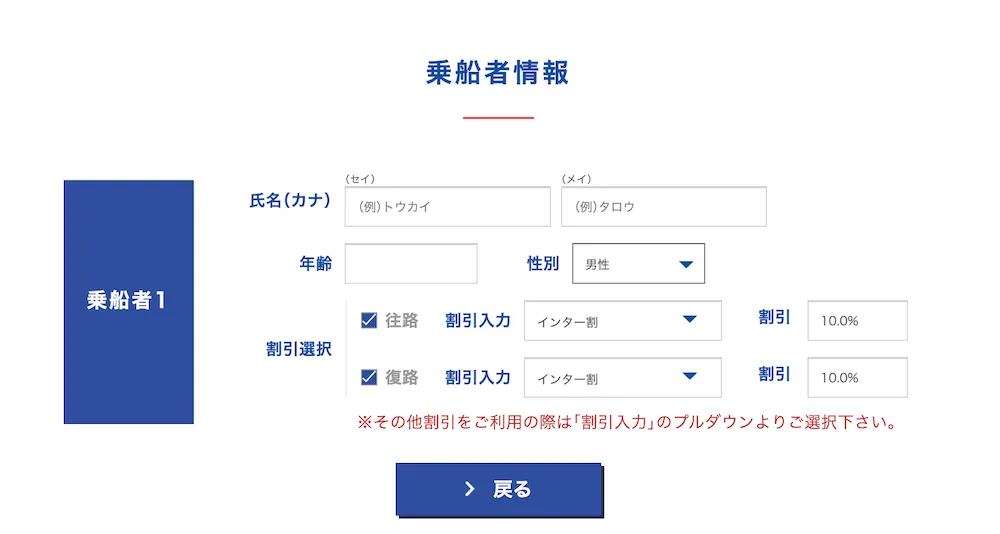Uncheck the 往路 checkbox
1000x534 pixels.
click(x=369, y=321)
